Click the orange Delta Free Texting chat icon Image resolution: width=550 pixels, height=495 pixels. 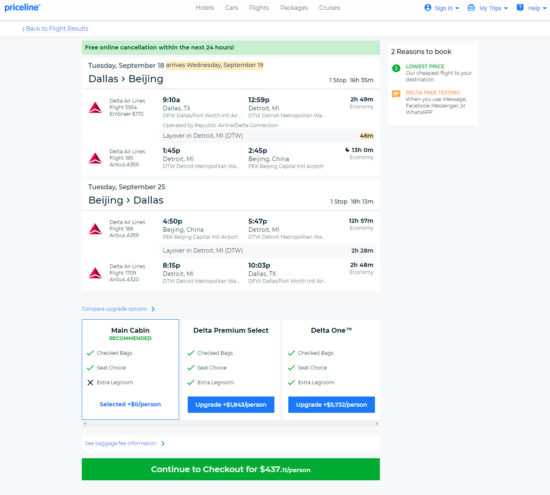click(396, 94)
